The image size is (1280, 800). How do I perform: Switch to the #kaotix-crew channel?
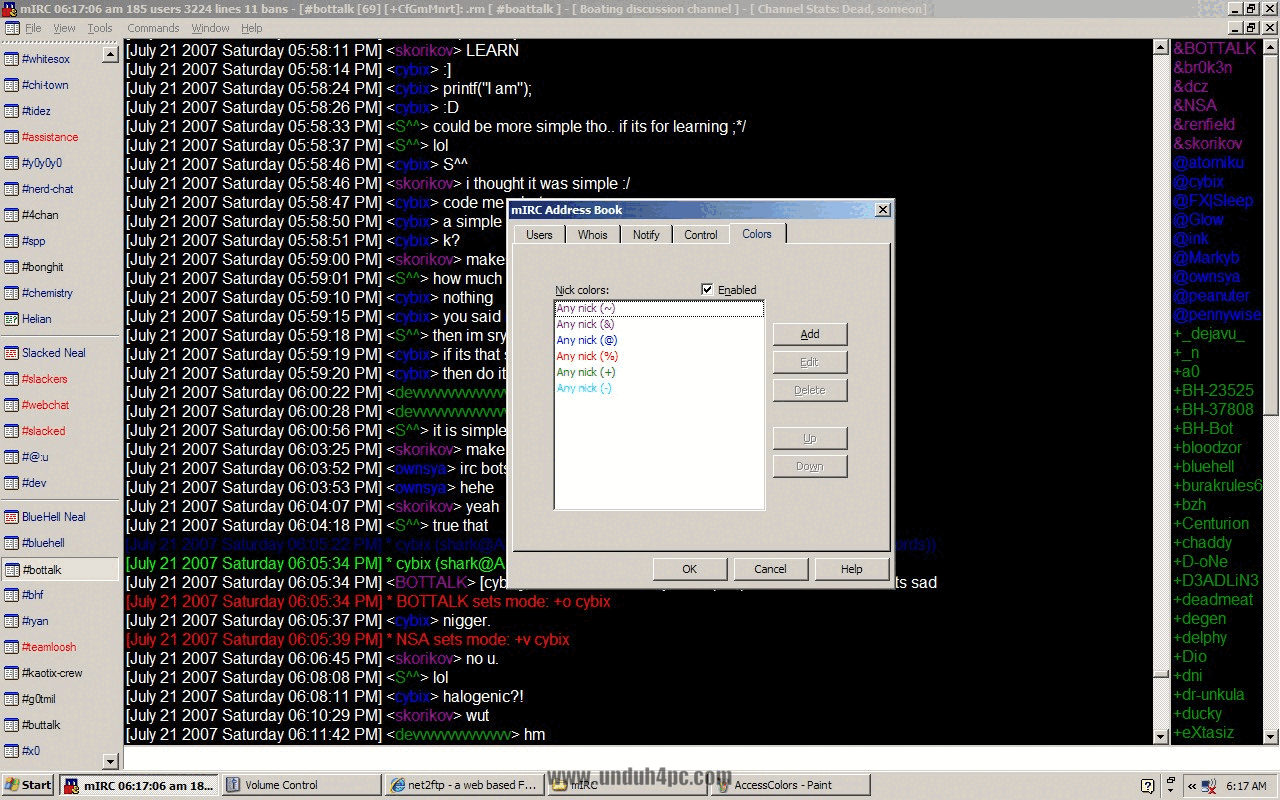pyautogui.click(x=60, y=673)
